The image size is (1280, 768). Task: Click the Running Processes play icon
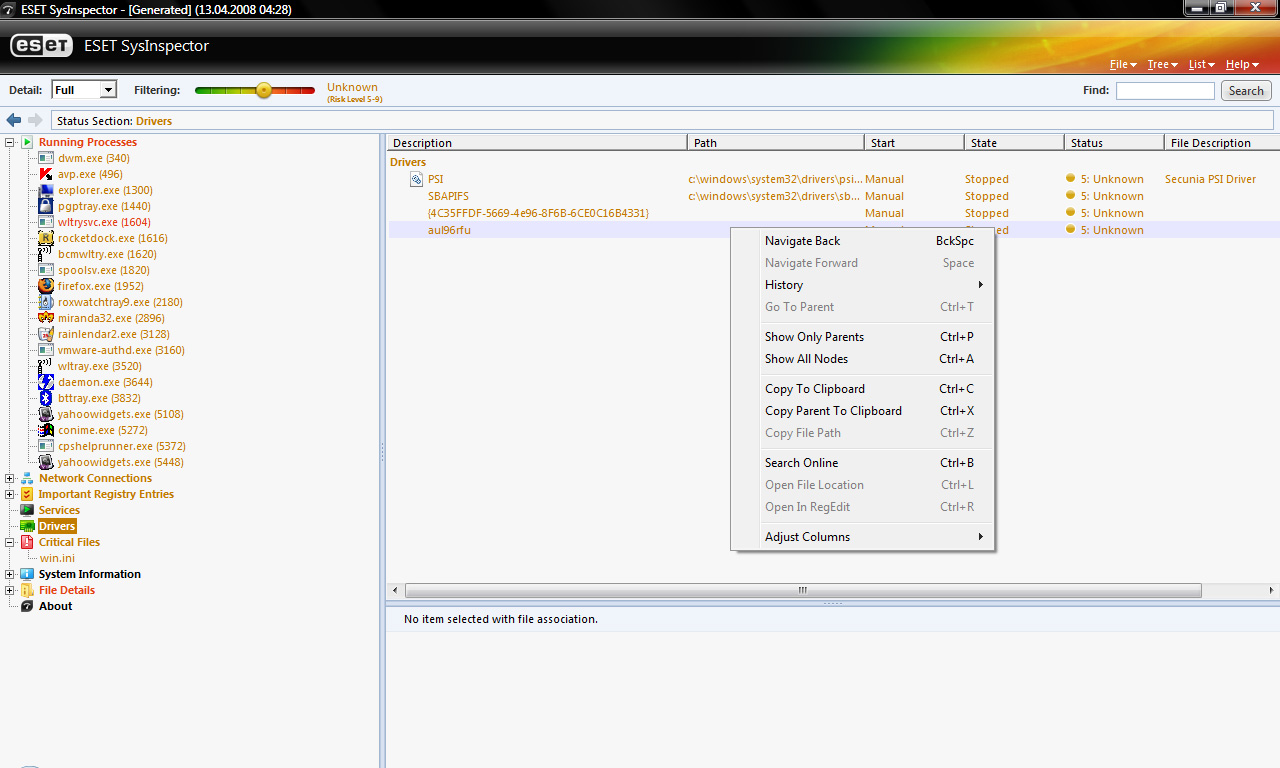tap(27, 142)
